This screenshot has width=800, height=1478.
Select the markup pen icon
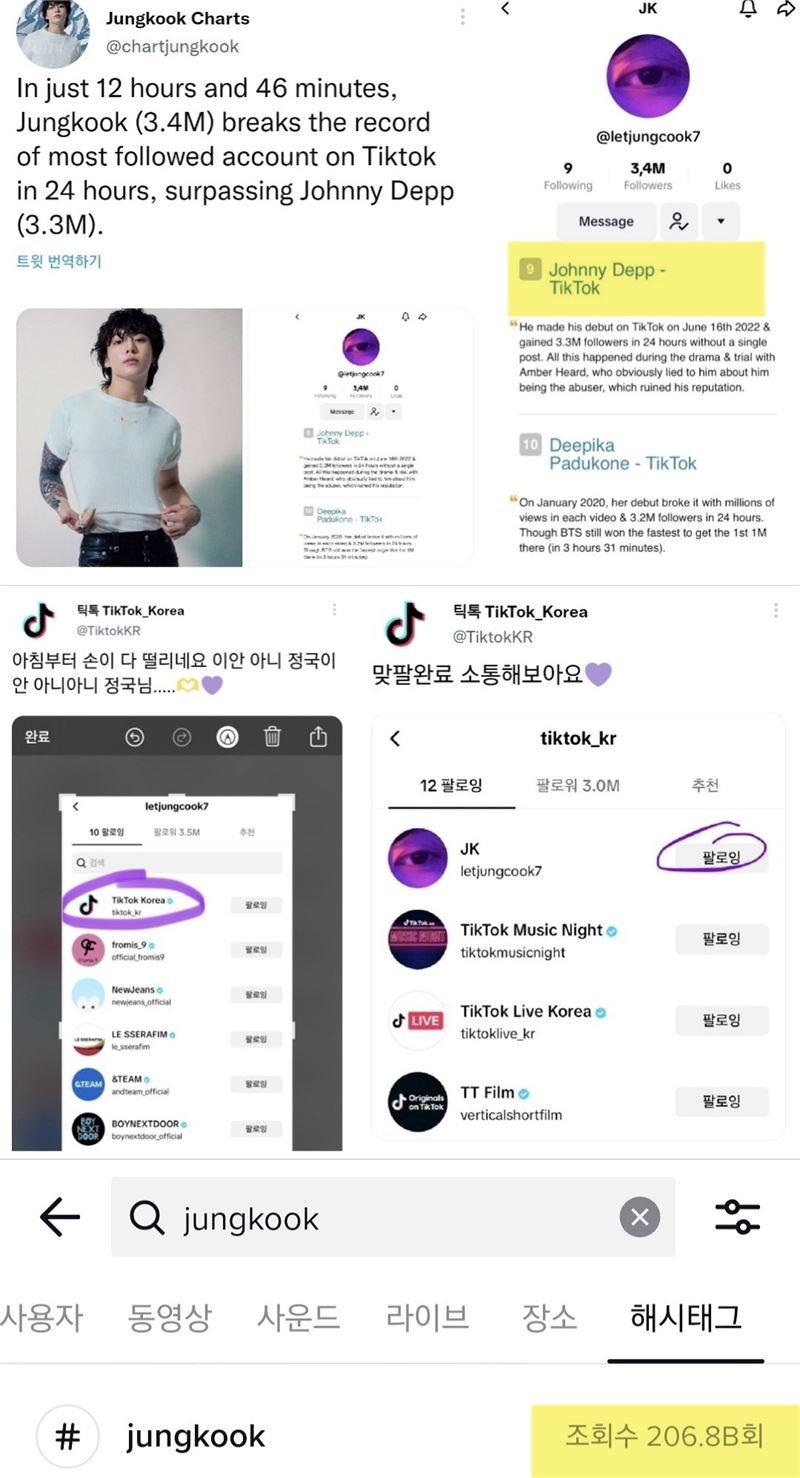point(227,737)
